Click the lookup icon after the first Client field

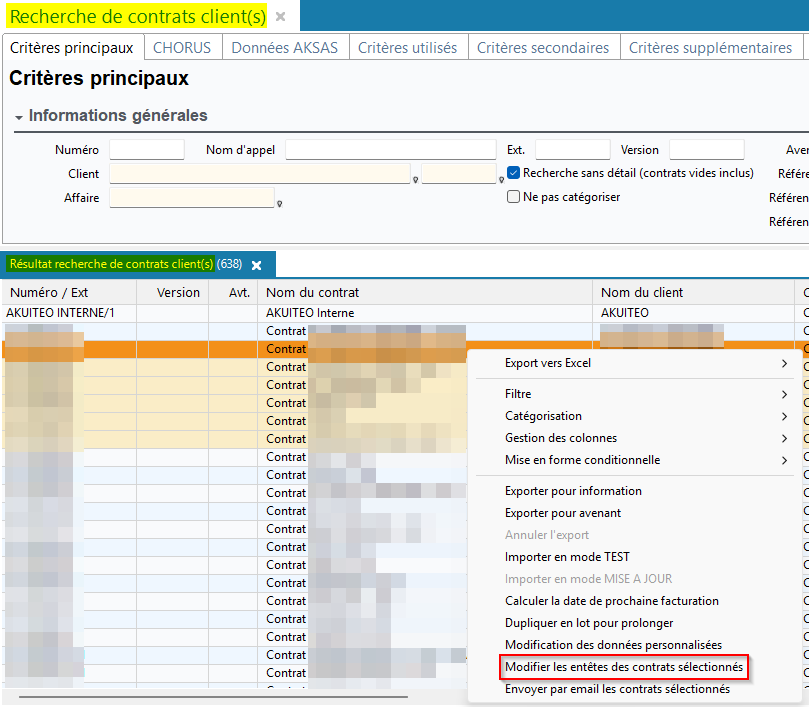pos(415,180)
